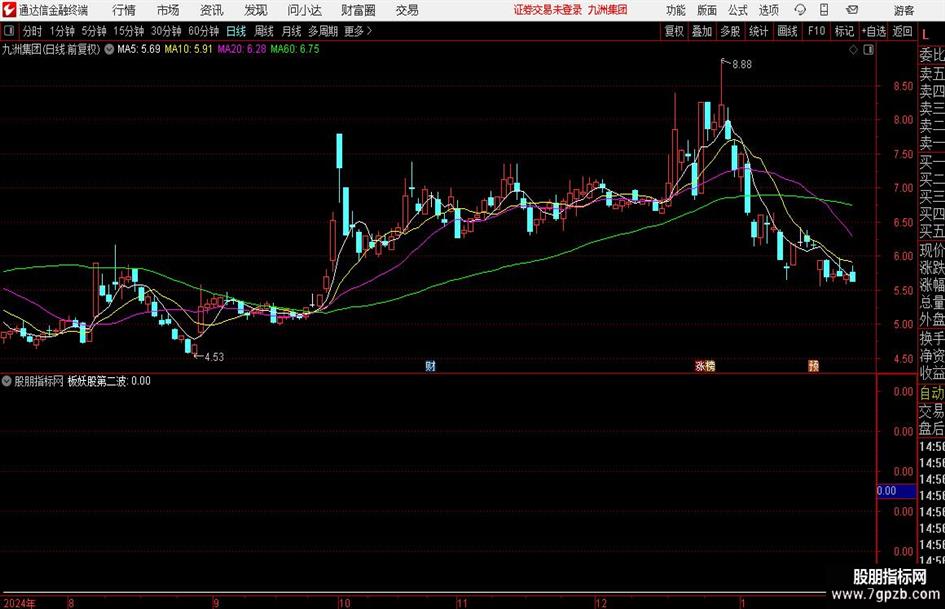
Task: Switch to the 分时 period tab
Action: 32,31
